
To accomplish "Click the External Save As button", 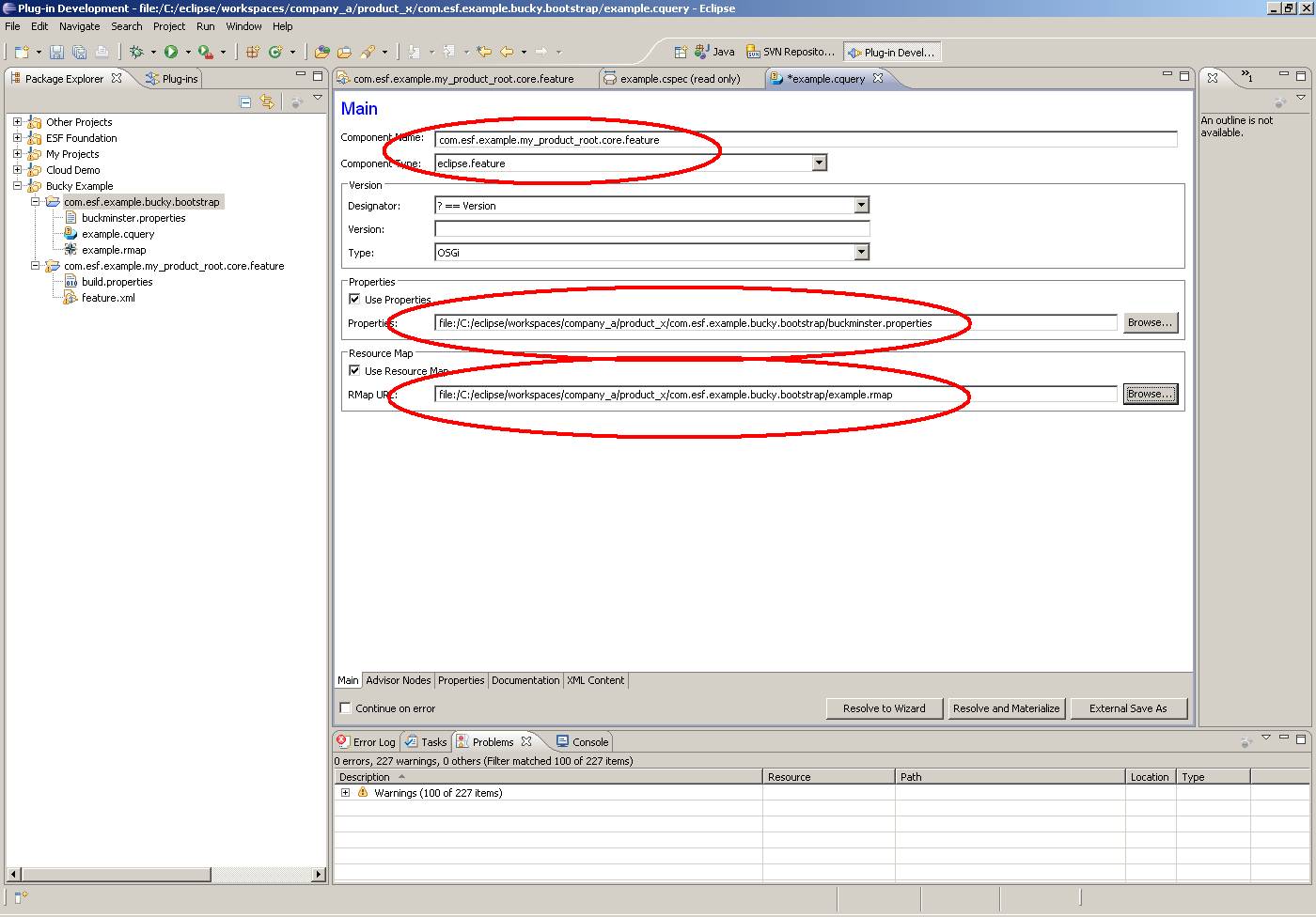I will pyautogui.click(x=1129, y=708).
